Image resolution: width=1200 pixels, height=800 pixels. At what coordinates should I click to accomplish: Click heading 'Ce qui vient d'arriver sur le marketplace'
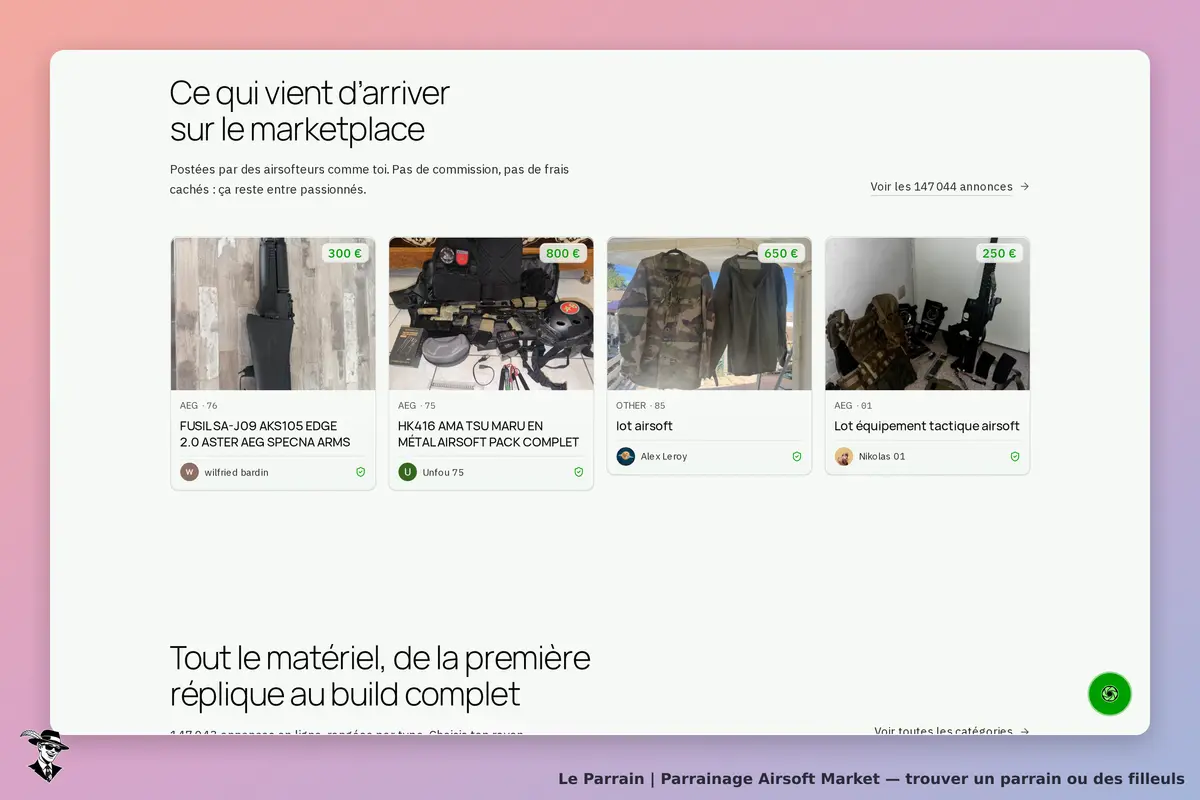(310, 111)
